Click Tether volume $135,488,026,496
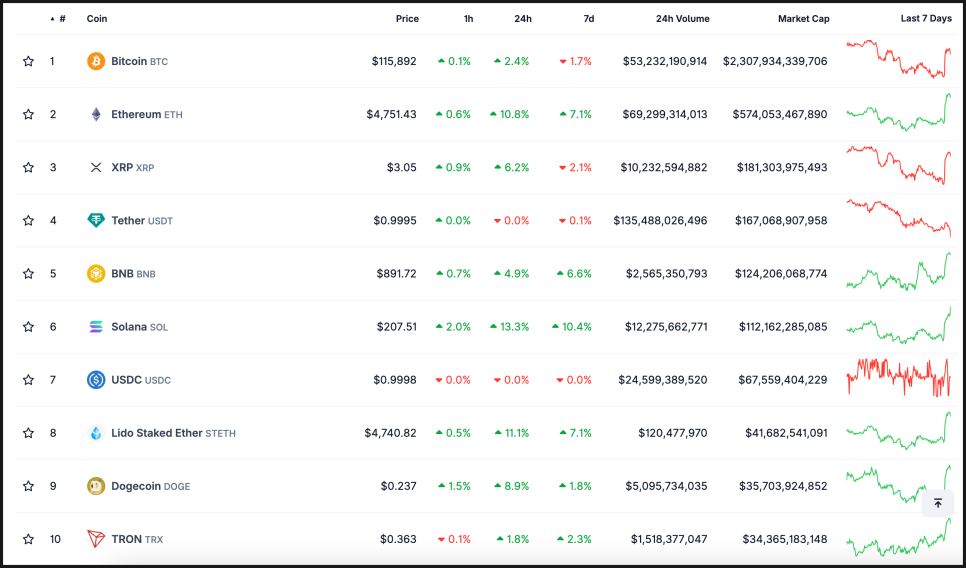 tap(660, 220)
